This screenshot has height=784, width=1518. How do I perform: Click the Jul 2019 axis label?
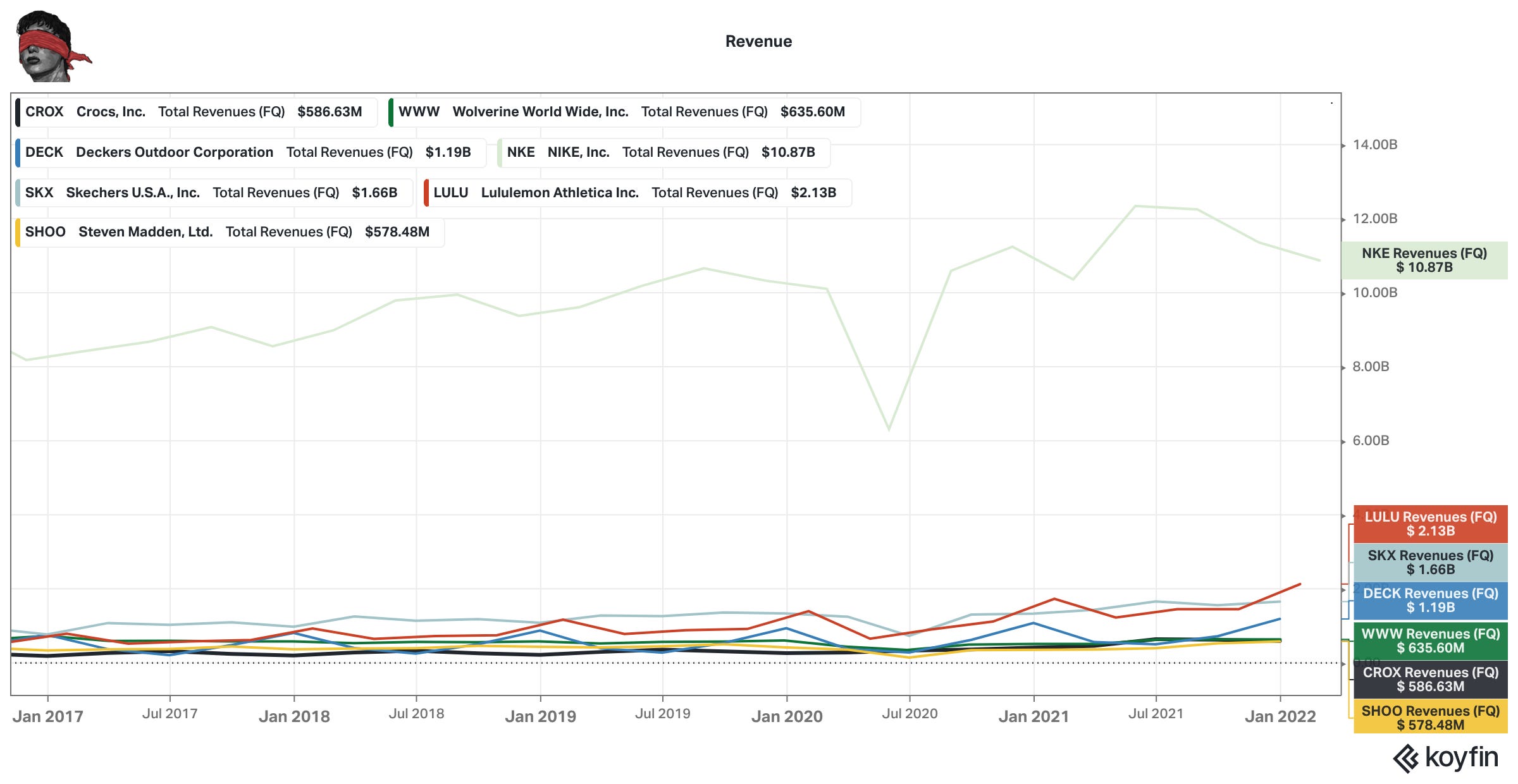point(663,714)
